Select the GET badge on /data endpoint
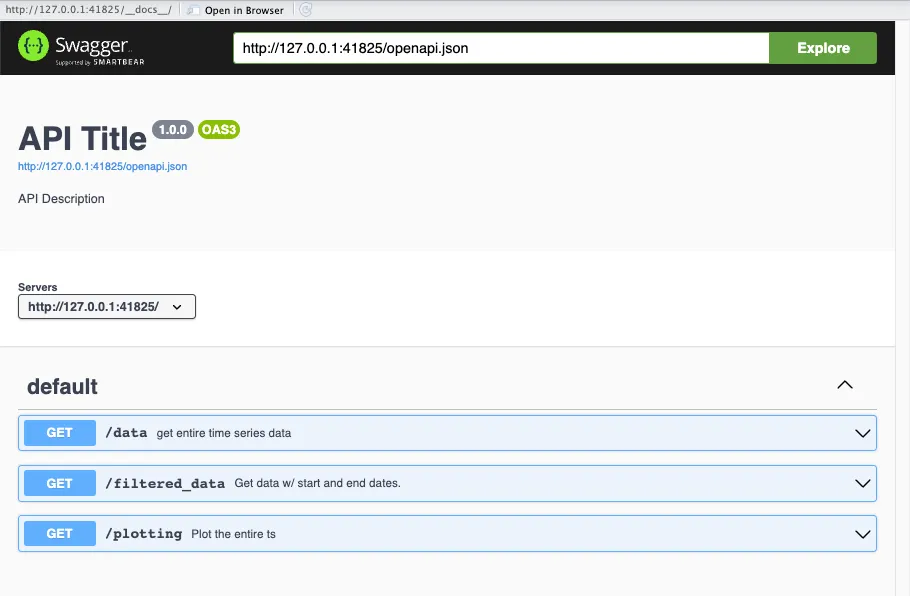910x596 pixels. pyautogui.click(x=59, y=432)
